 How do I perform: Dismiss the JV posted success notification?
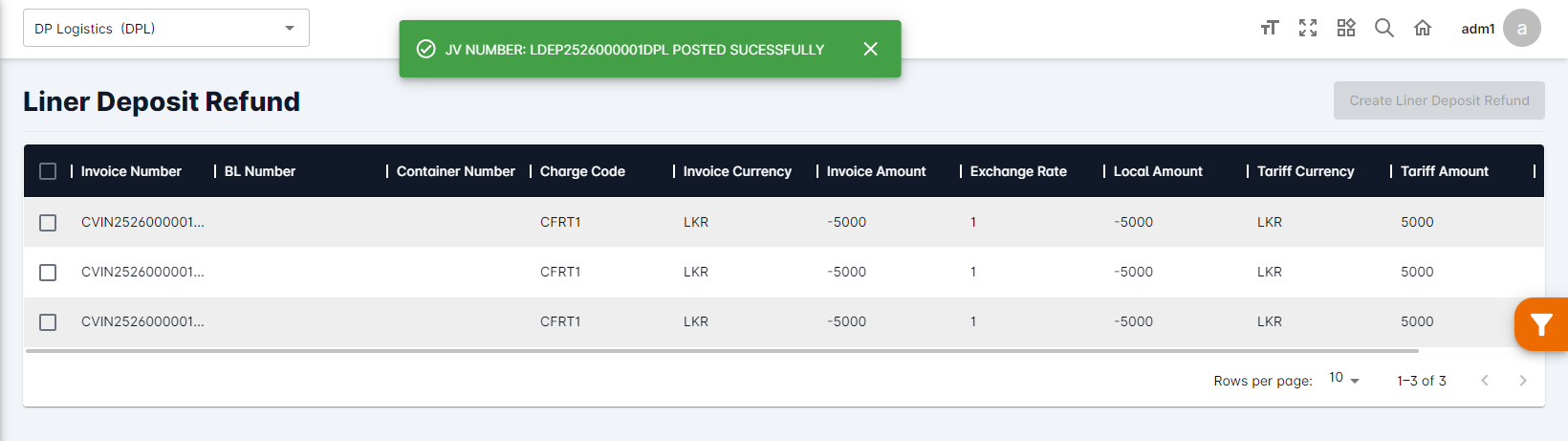(870, 49)
